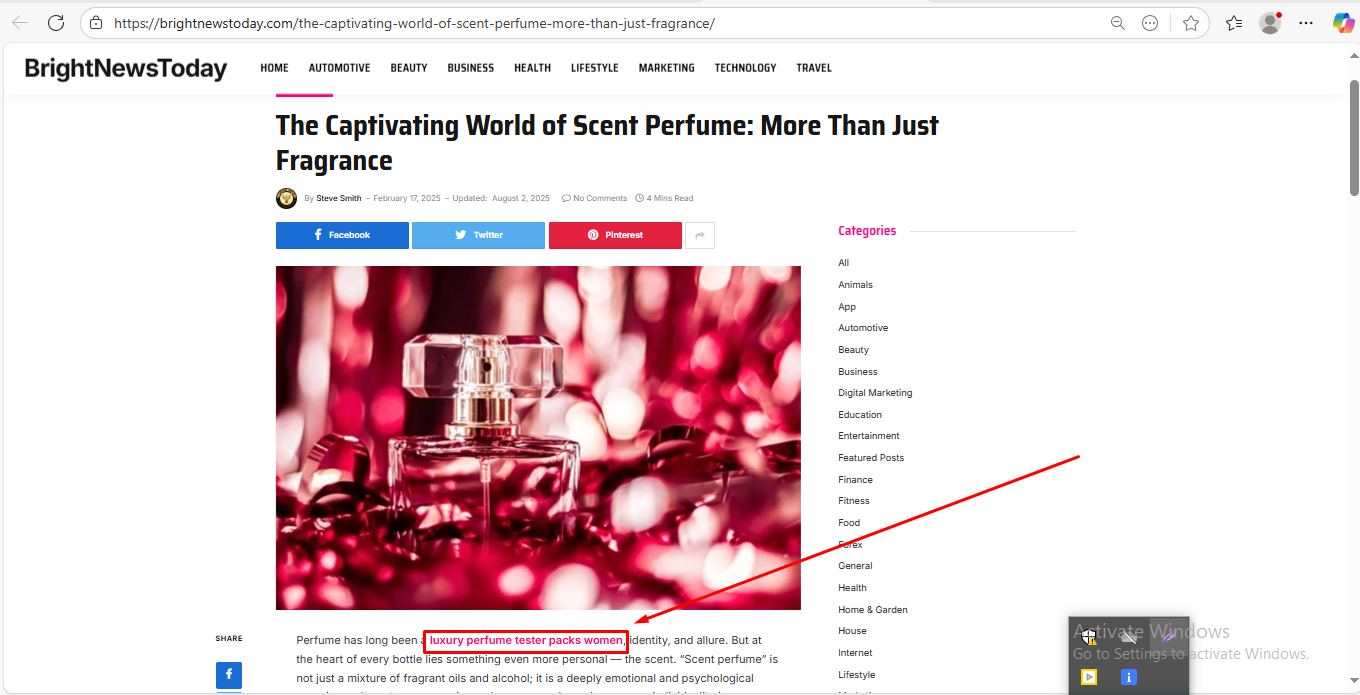Click the perfume bottle featured image
This screenshot has height=695, width=1360.
[x=538, y=437]
